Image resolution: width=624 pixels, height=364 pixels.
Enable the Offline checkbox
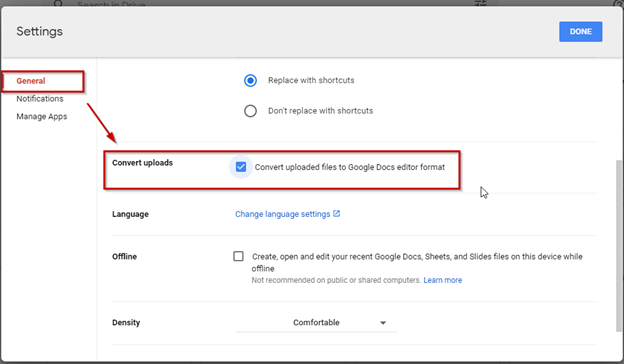pos(238,256)
